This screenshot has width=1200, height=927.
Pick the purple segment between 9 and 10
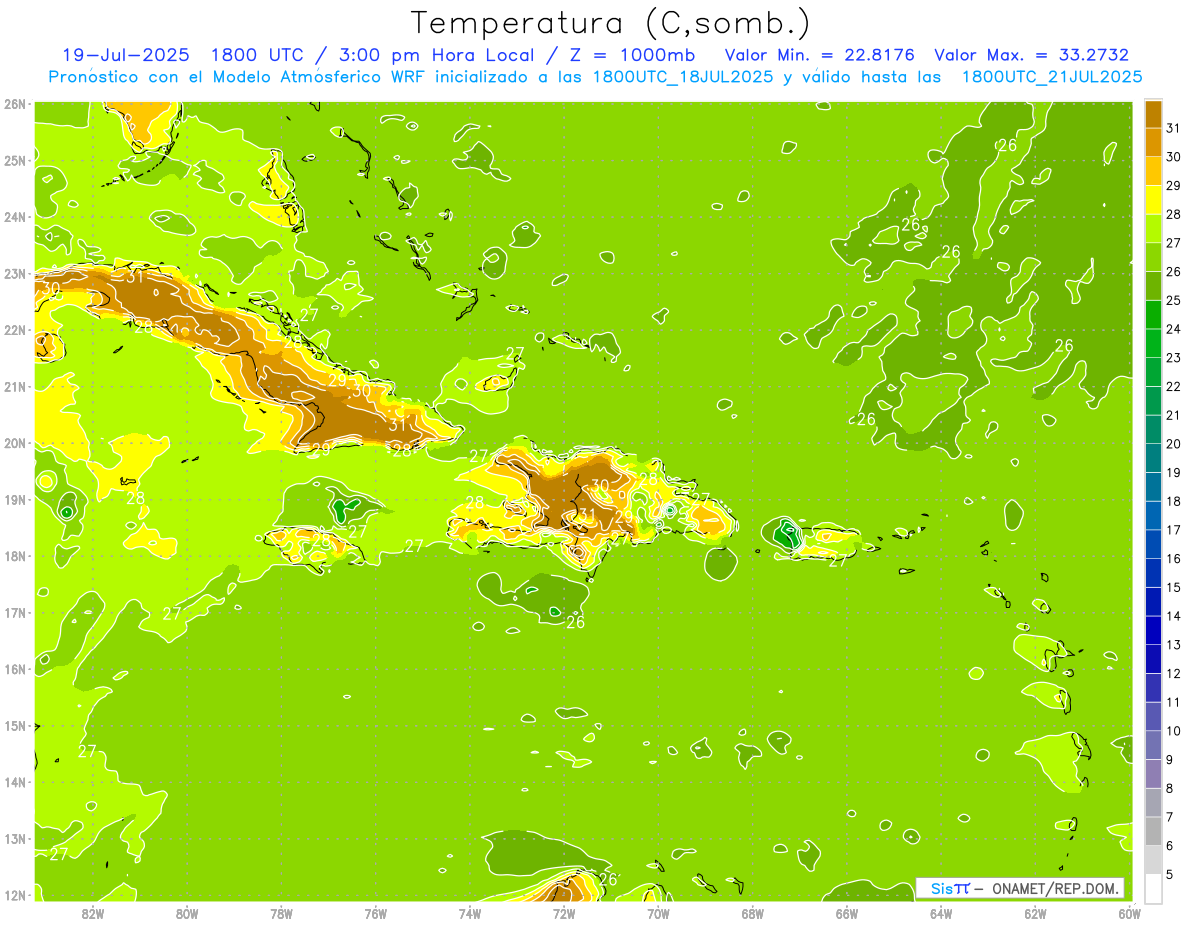(x=1153, y=745)
